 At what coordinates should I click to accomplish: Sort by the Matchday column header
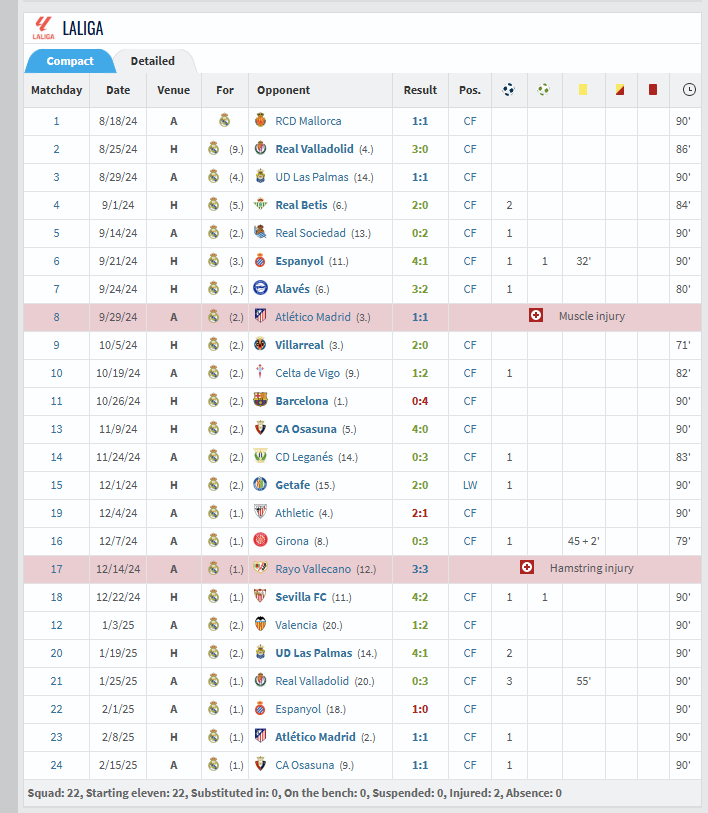pyautogui.click(x=57, y=90)
